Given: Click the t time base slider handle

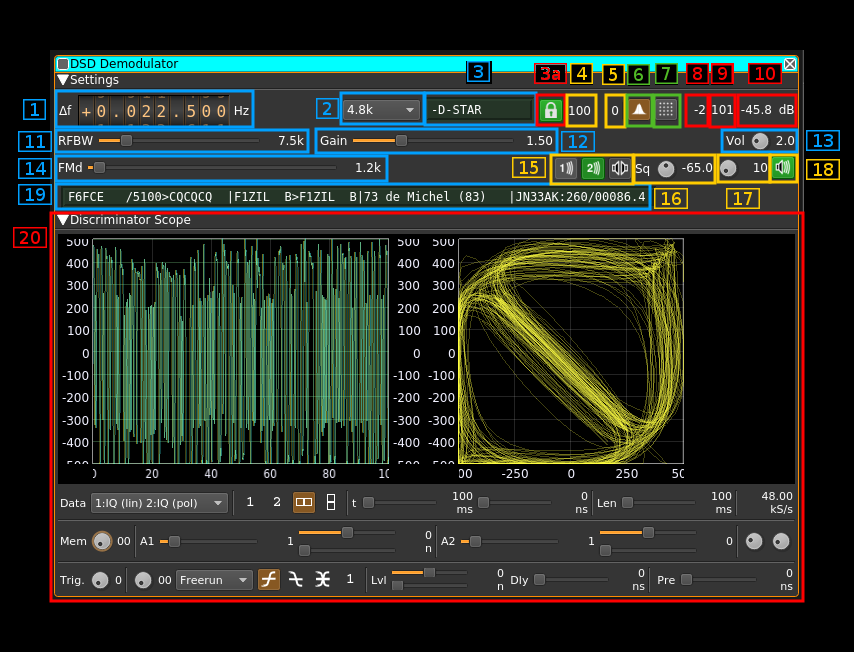Looking at the screenshot, I should [369, 502].
